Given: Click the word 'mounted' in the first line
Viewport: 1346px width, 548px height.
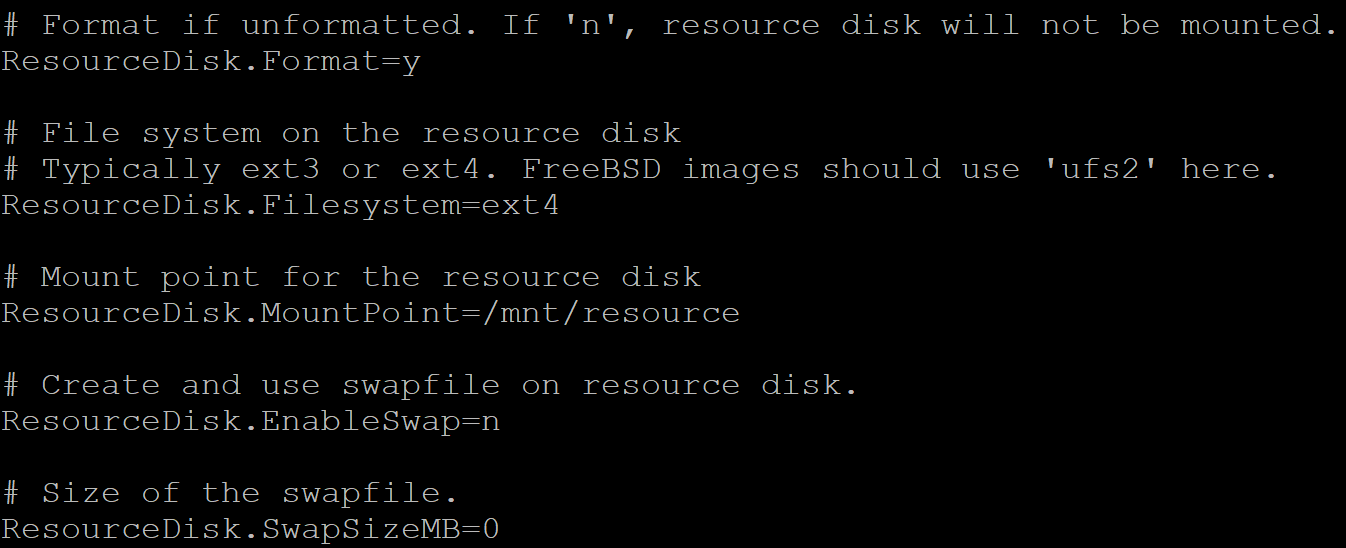Looking at the screenshot, I should pos(1257,26).
